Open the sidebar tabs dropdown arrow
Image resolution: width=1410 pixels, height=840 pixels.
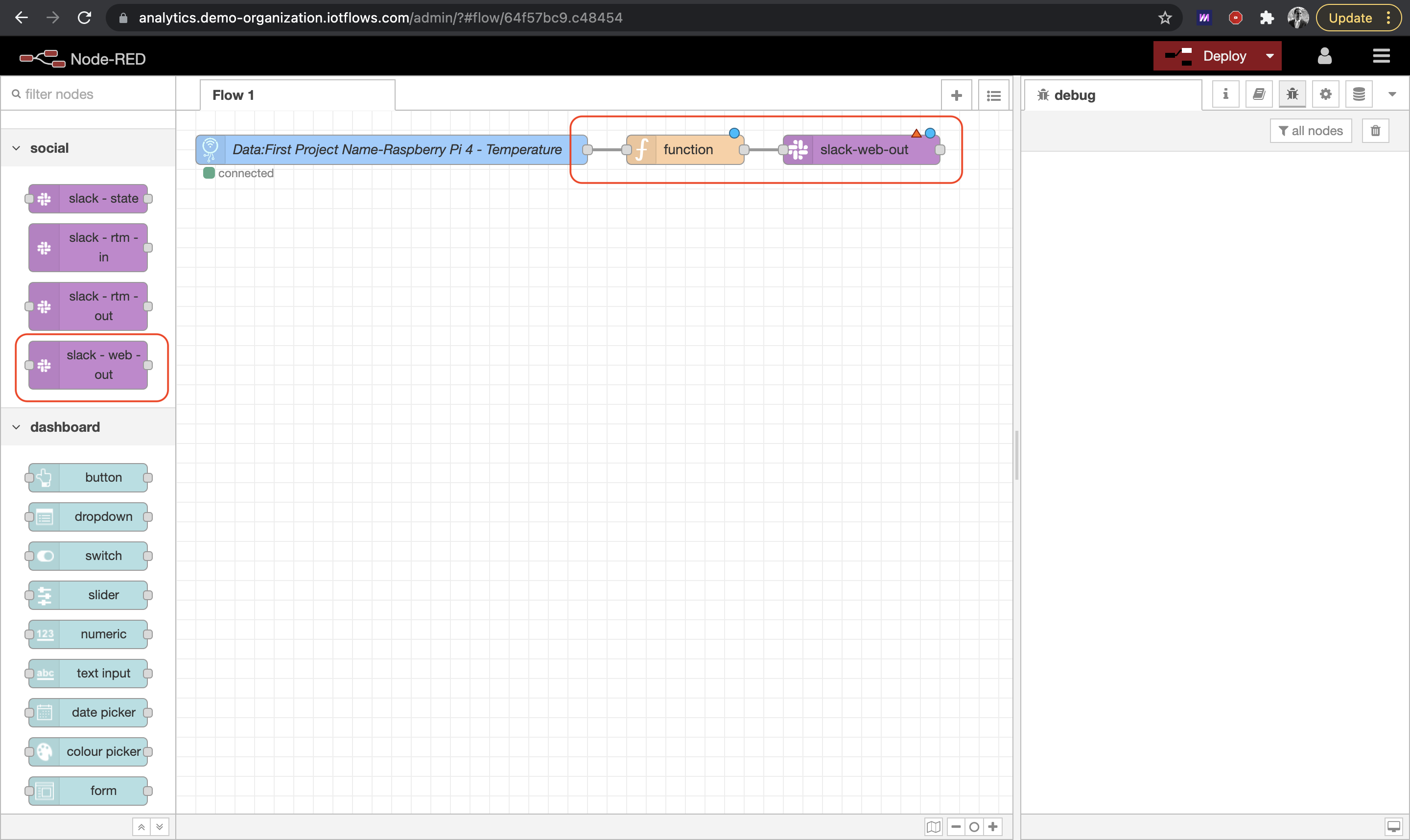(x=1392, y=94)
